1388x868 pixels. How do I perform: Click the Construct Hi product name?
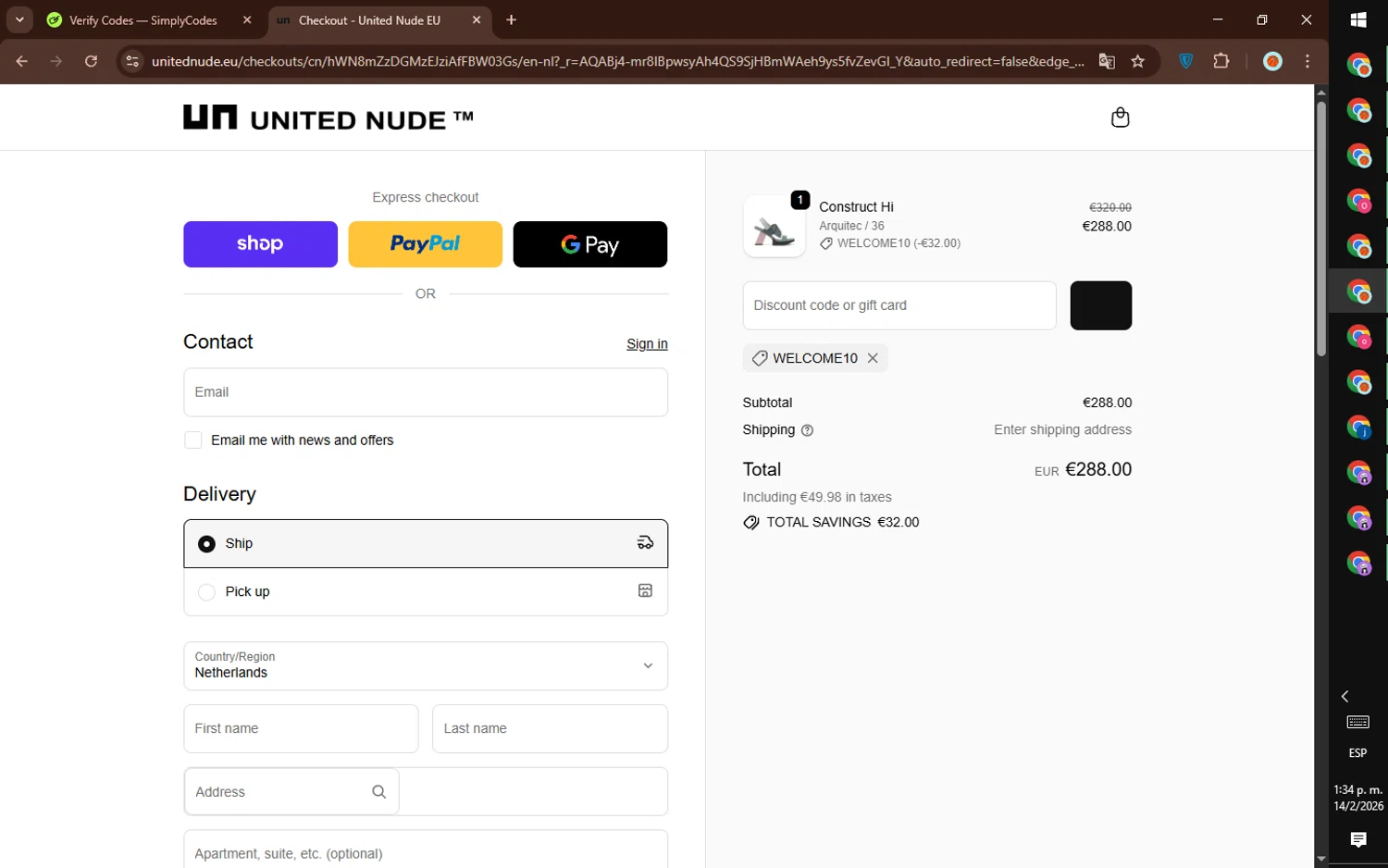[x=856, y=207]
